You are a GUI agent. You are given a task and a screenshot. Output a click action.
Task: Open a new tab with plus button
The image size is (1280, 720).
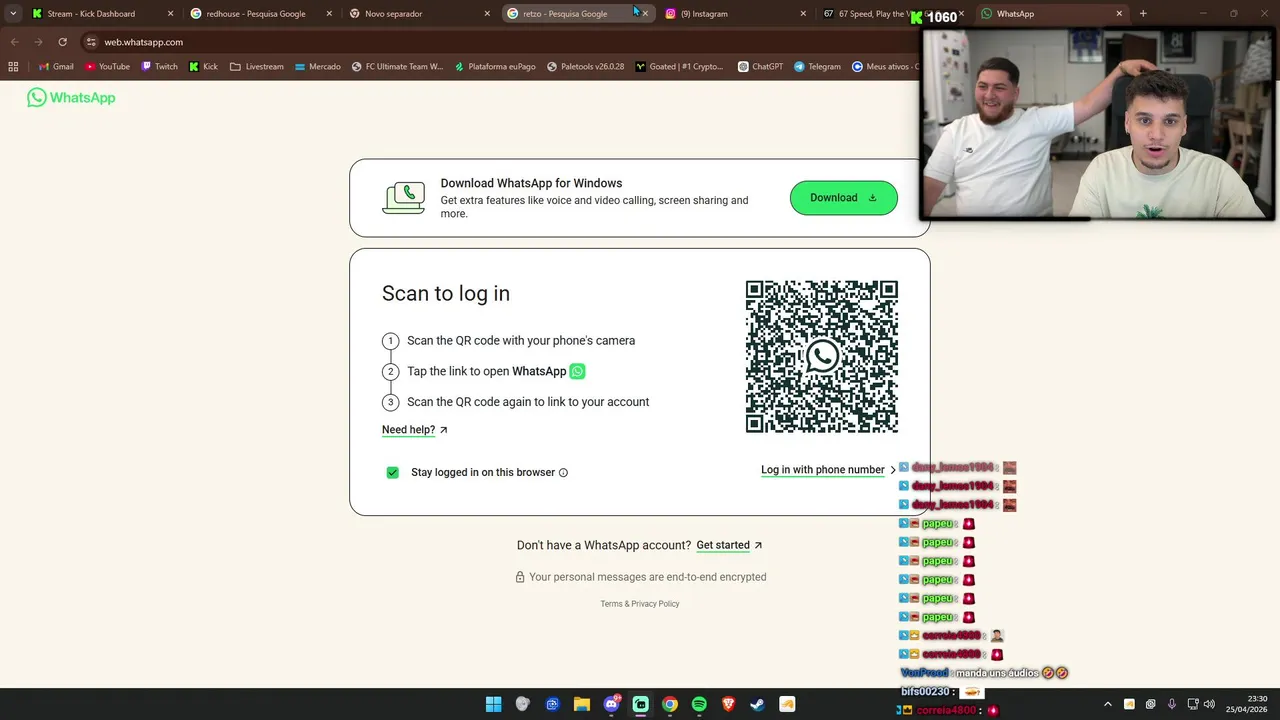tap(1143, 14)
